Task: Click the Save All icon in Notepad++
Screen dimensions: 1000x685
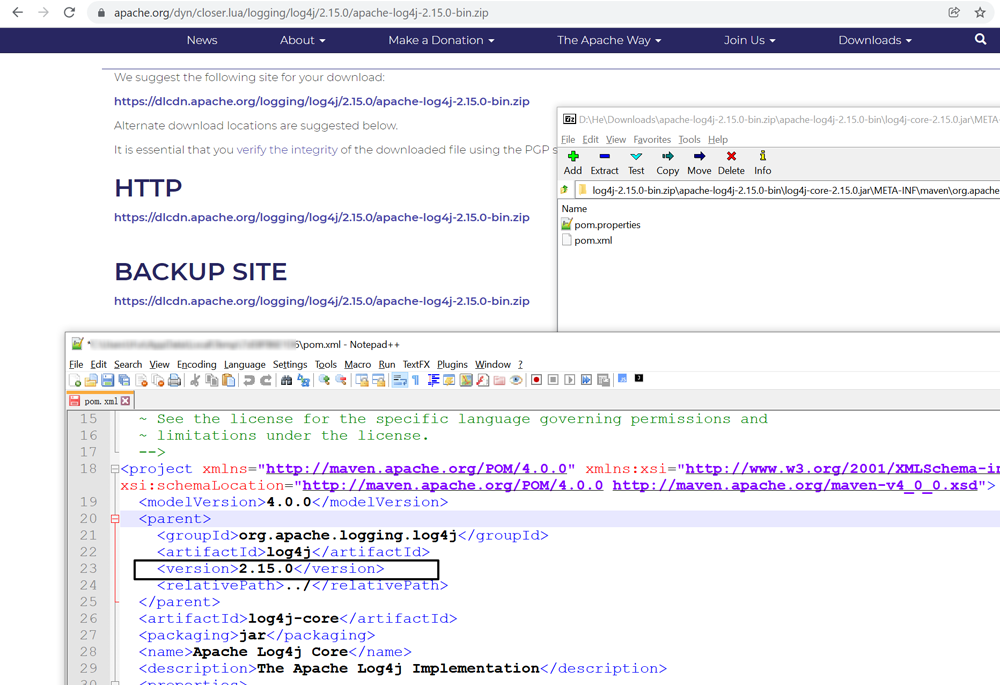Action: (x=124, y=381)
